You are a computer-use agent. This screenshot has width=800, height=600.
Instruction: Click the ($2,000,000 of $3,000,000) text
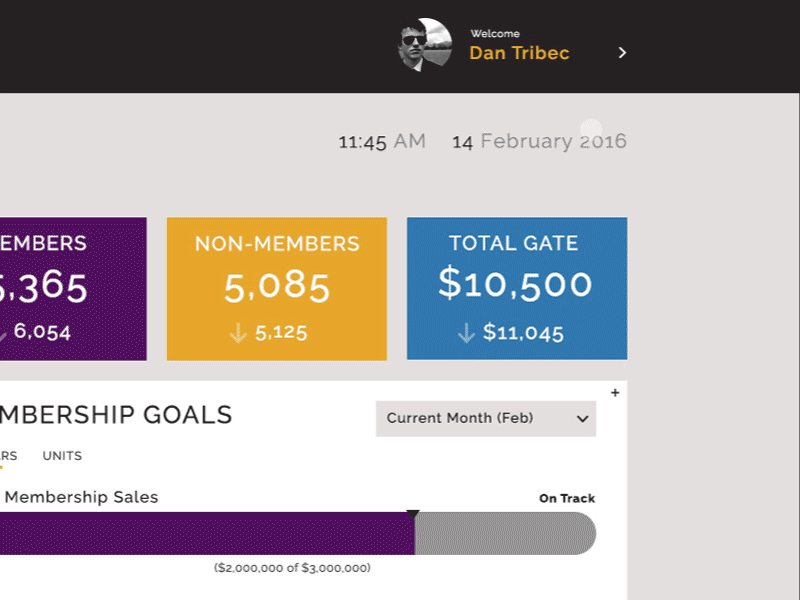tap(291, 566)
